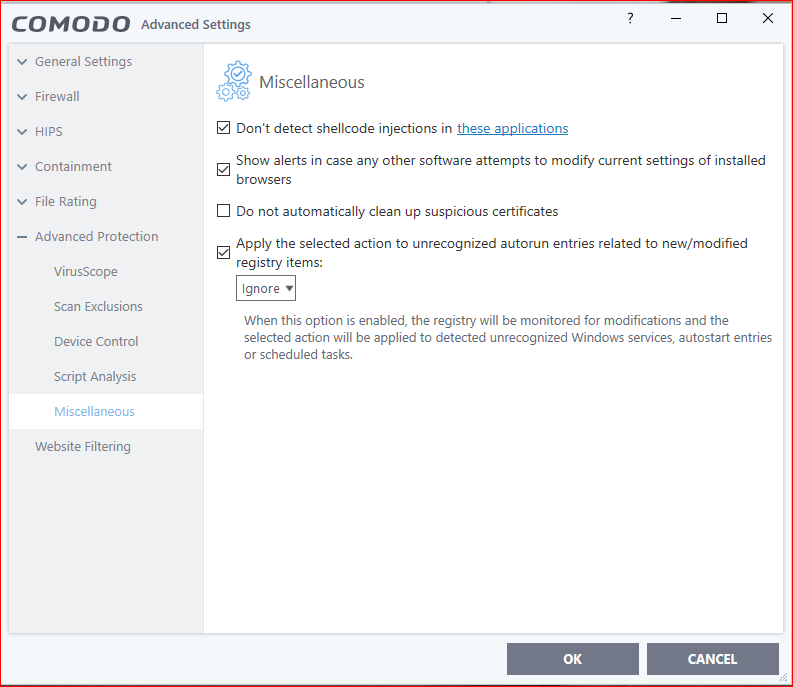The image size is (793, 687).
Task: Expand the Firewall section
Action: [x=22, y=97]
